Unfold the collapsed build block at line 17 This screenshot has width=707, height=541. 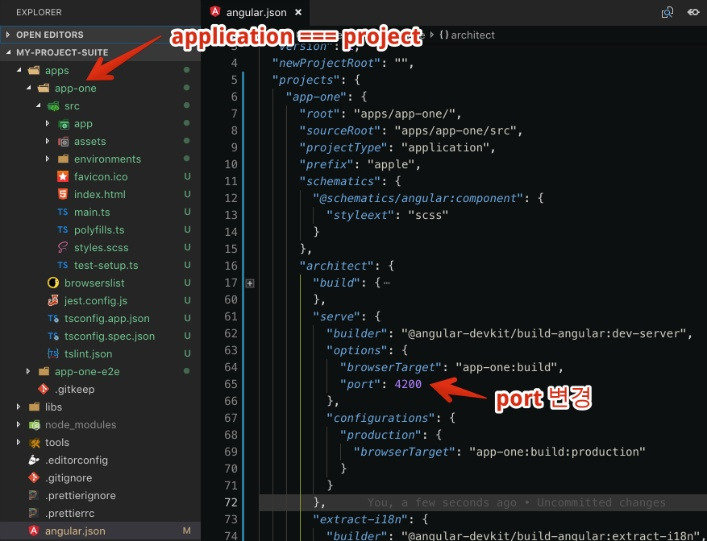pos(250,283)
